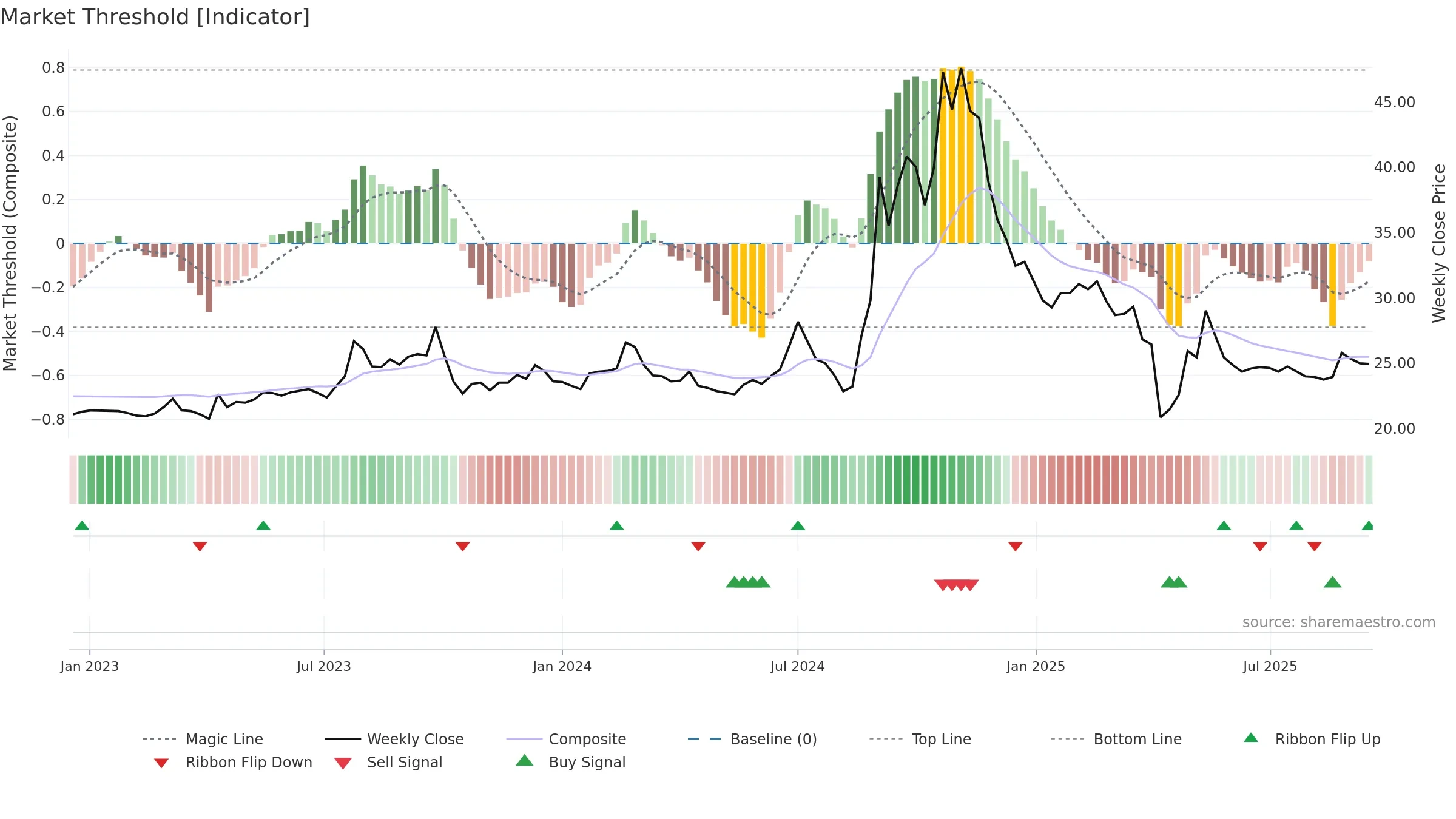Screen dimensions: 1456x819
Task: Click the Sell Signal legend triangle icon
Action: 343,763
